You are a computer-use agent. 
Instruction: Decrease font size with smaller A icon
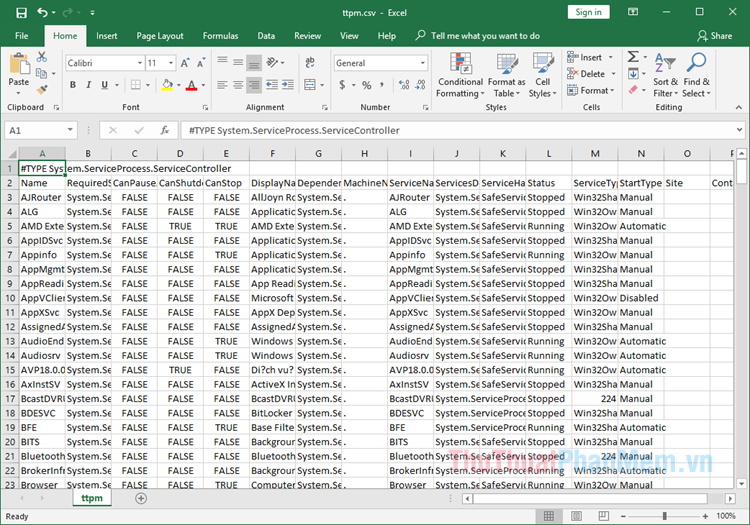tap(201, 63)
